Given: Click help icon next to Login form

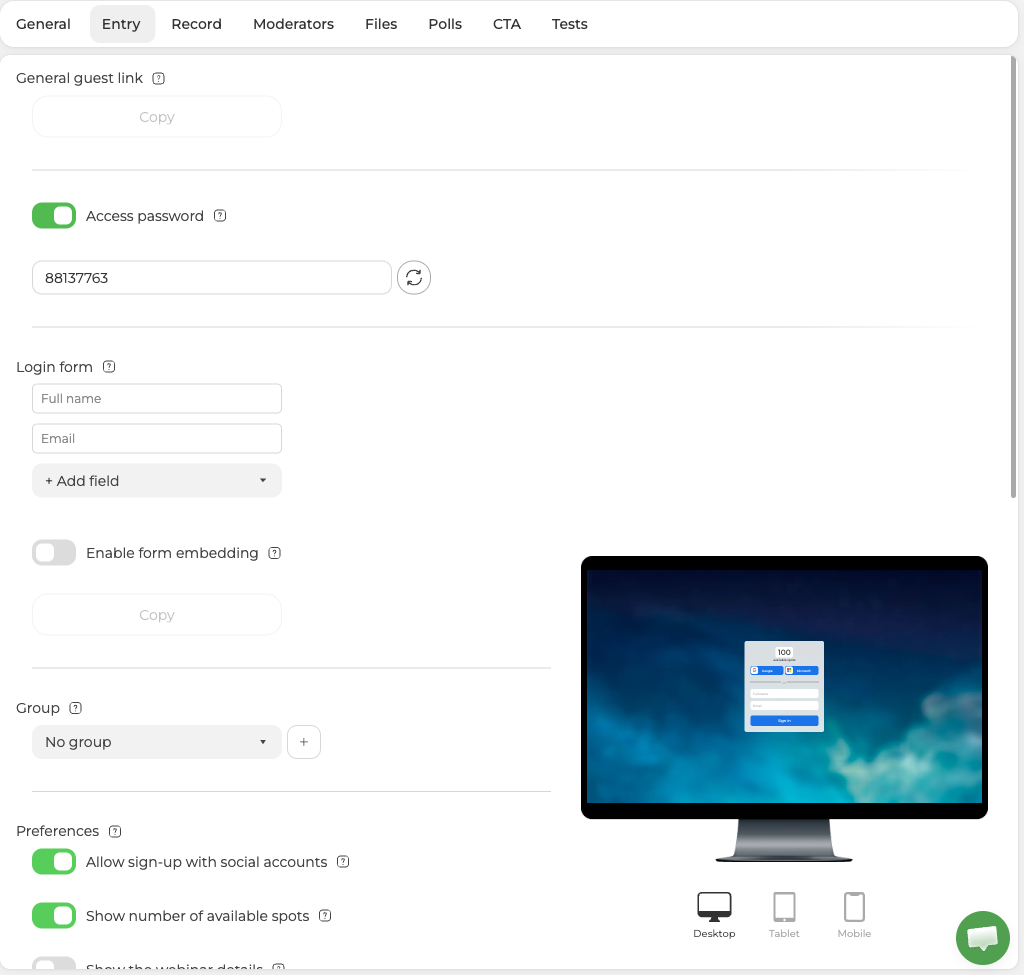Looking at the screenshot, I should point(109,367).
